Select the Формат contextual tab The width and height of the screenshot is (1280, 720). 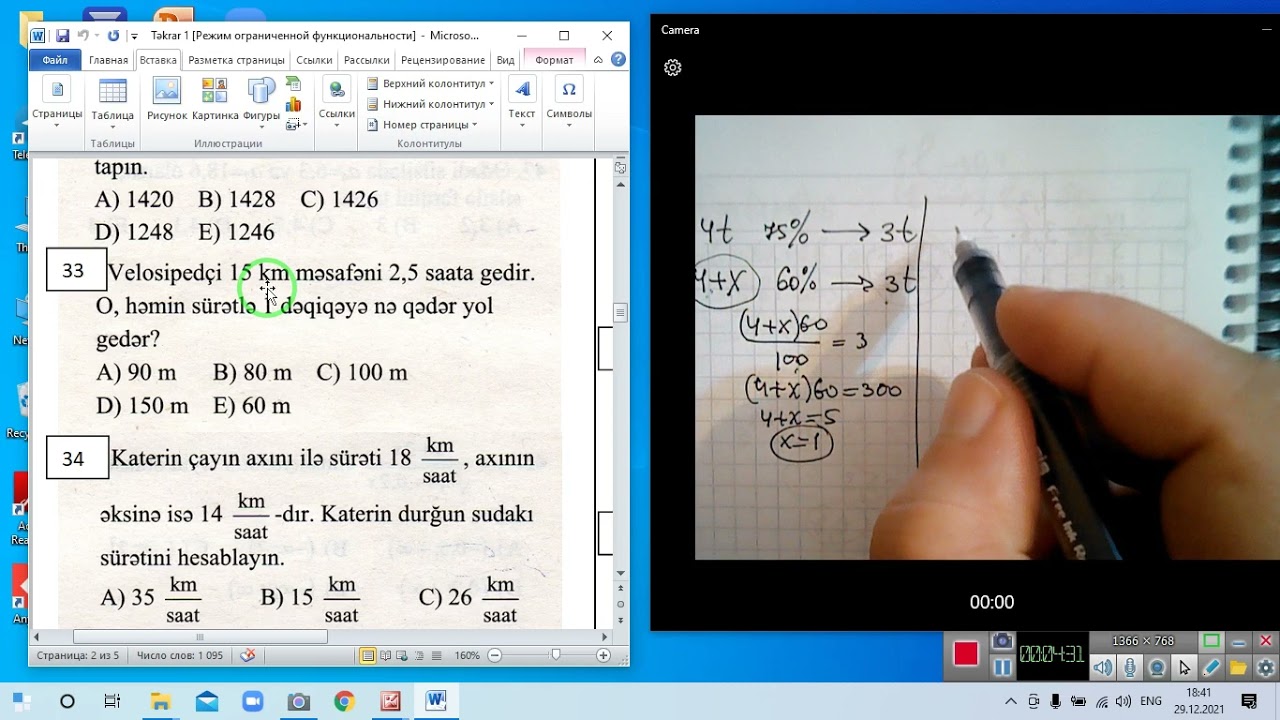pyautogui.click(x=554, y=60)
